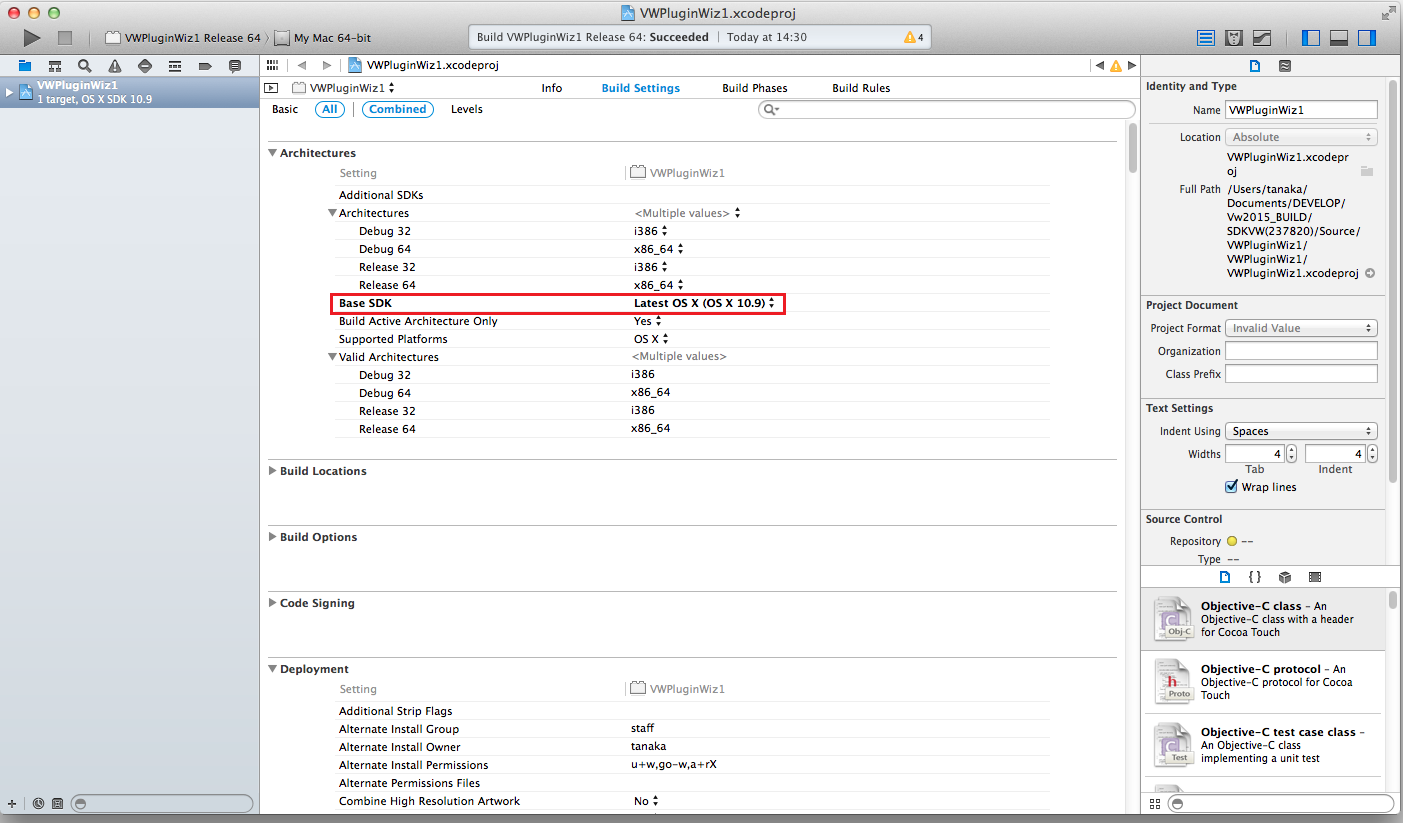Filter recently edited files clock icon
The width and height of the screenshot is (1403, 823).
[x=38, y=803]
